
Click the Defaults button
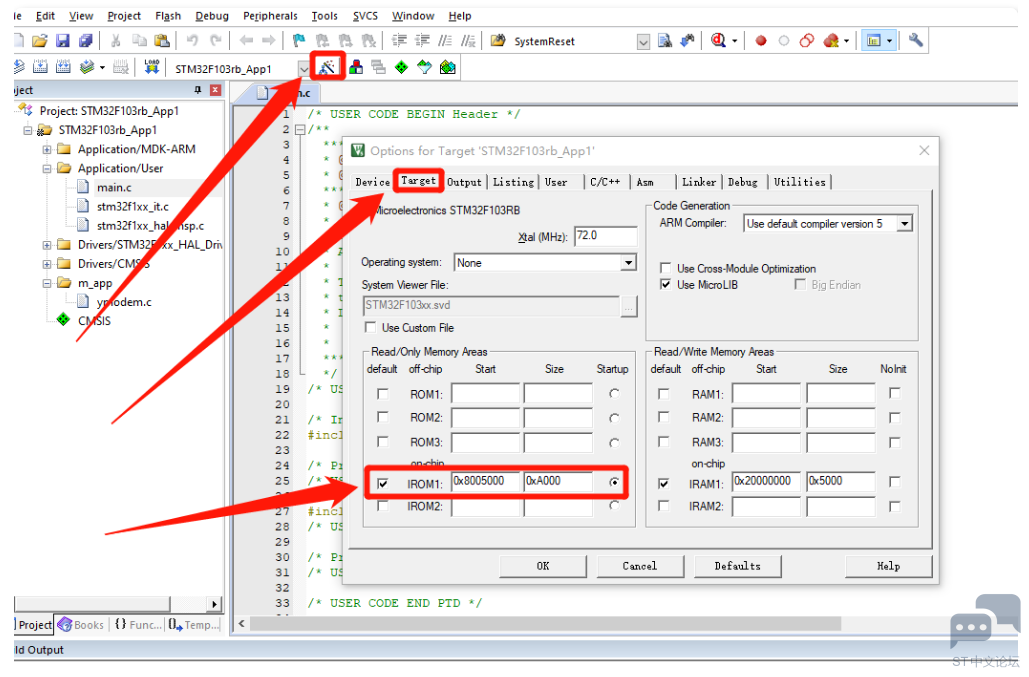(737, 566)
